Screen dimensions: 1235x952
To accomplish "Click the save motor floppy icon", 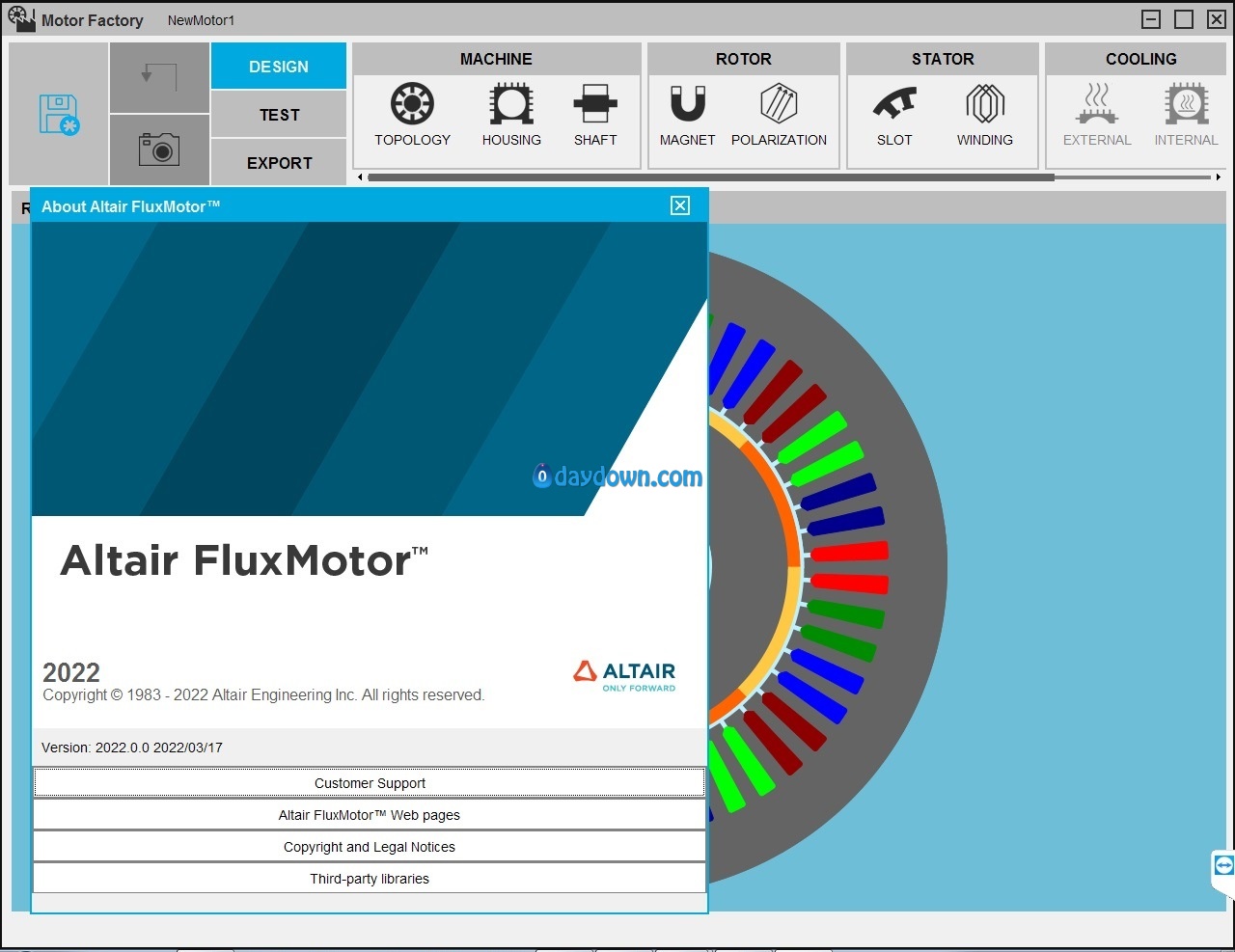I will 59,114.
